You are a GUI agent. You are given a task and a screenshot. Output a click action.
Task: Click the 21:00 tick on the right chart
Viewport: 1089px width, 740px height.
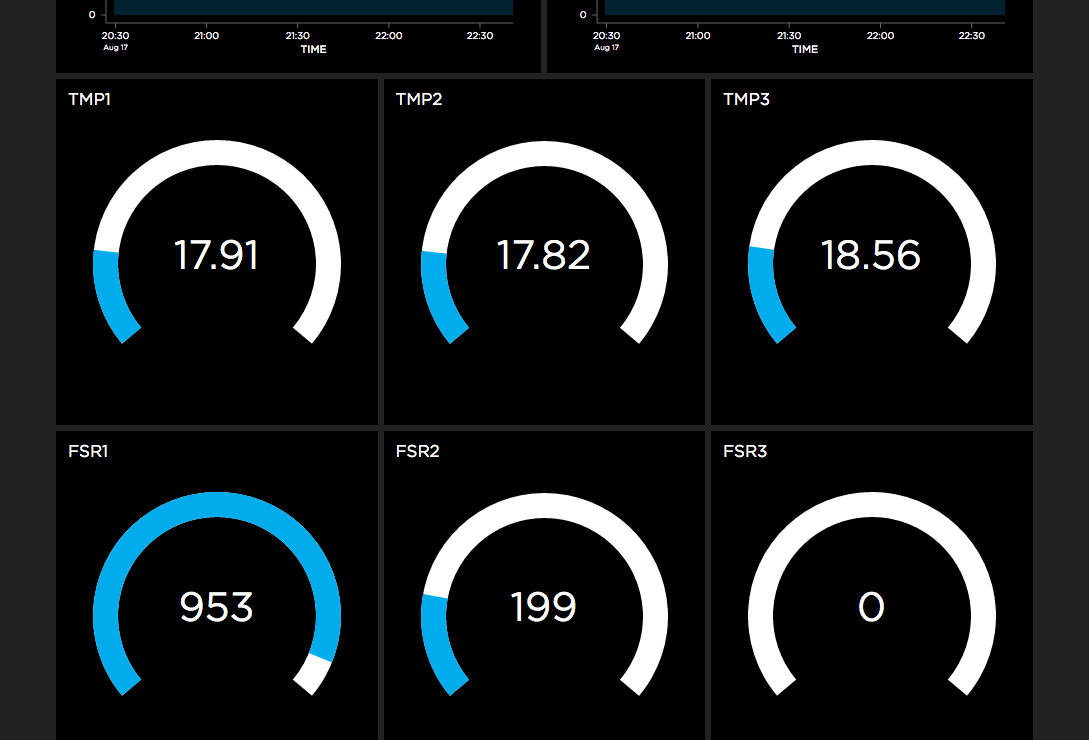pyautogui.click(x=697, y=35)
